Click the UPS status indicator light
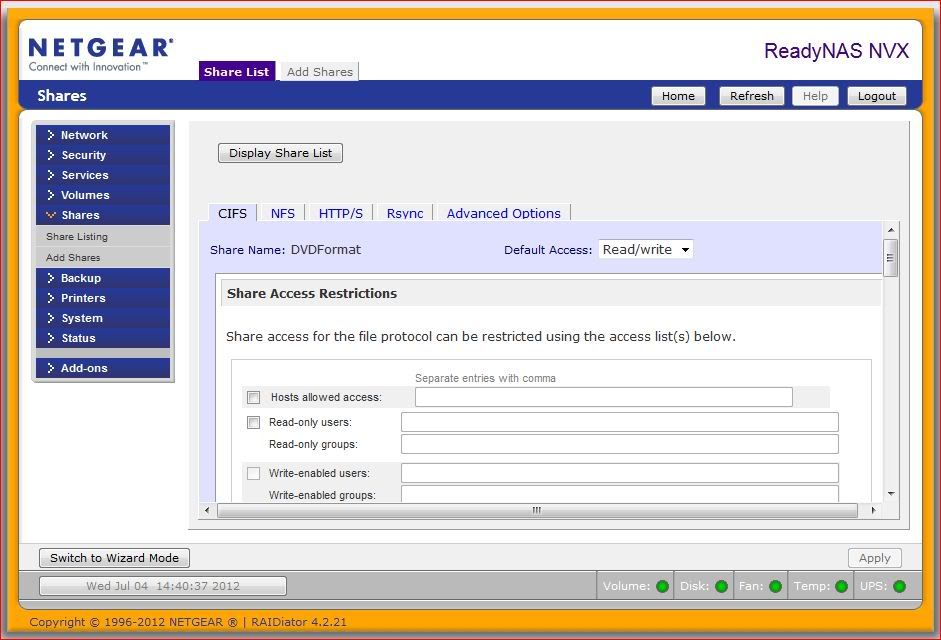941x640 pixels. coord(898,586)
